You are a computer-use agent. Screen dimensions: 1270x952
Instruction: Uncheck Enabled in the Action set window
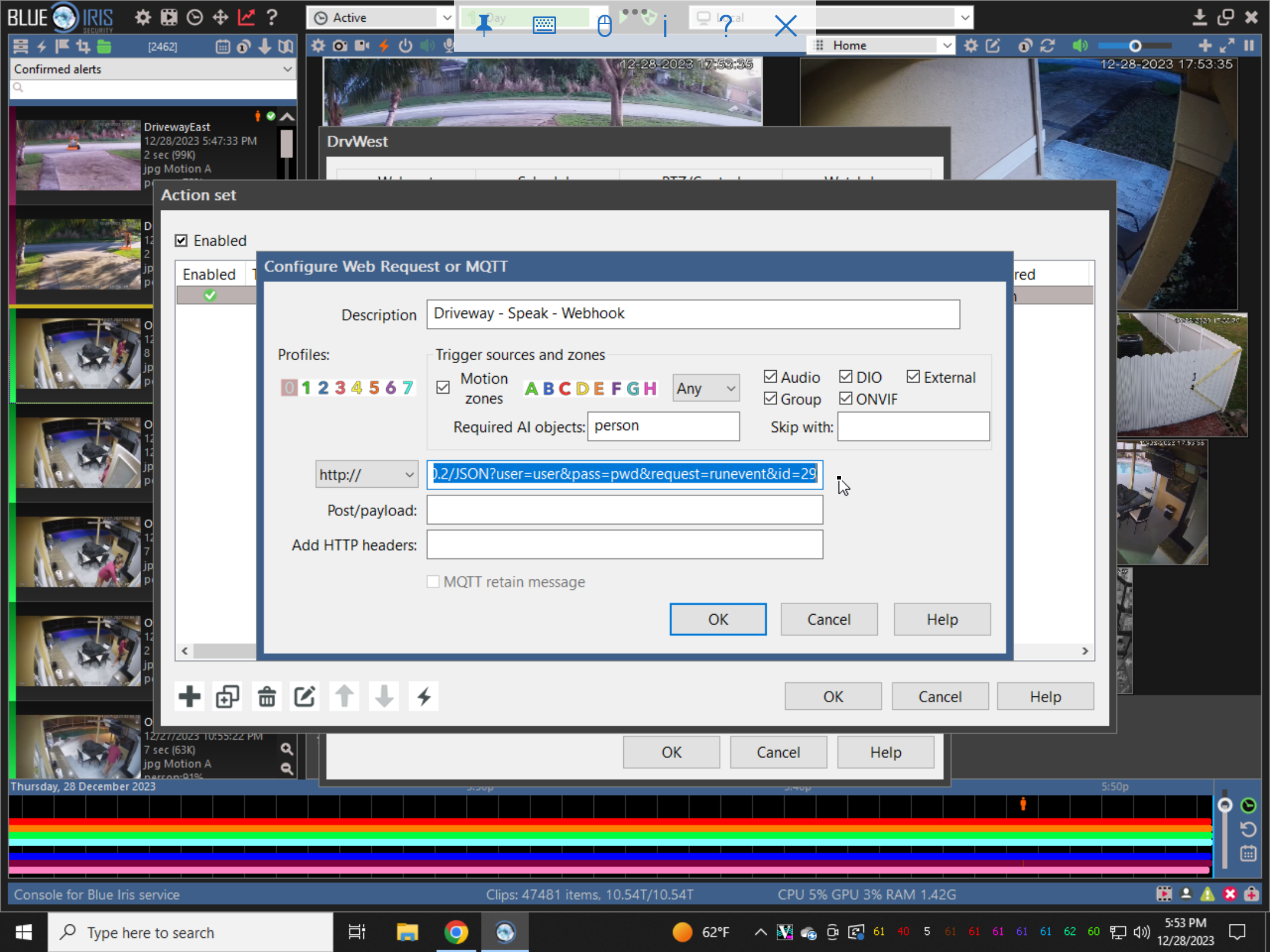(x=181, y=240)
